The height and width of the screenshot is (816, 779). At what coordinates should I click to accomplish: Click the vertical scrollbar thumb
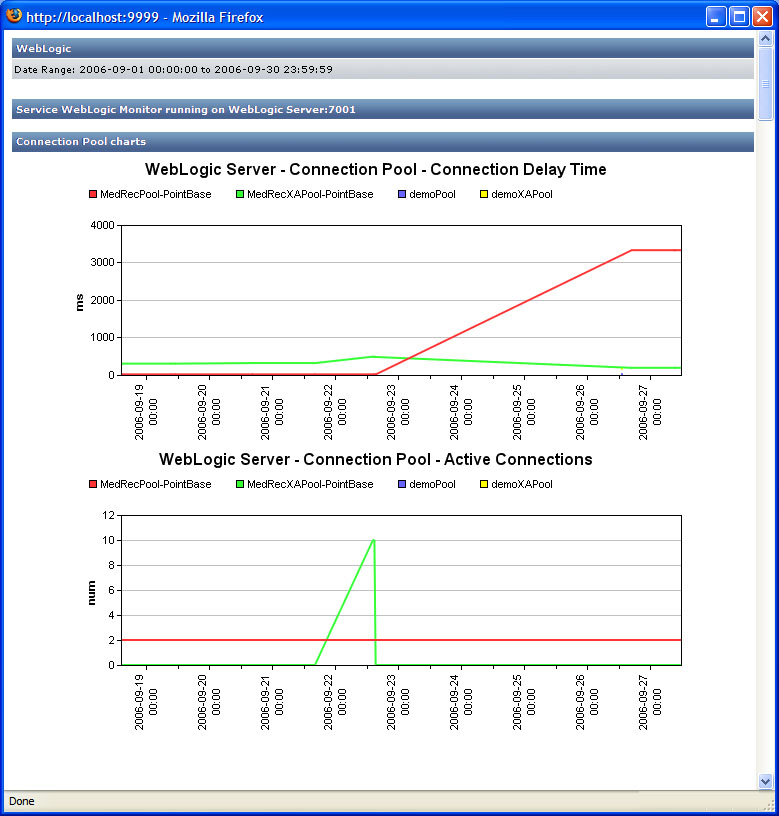(x=765, y=84)
